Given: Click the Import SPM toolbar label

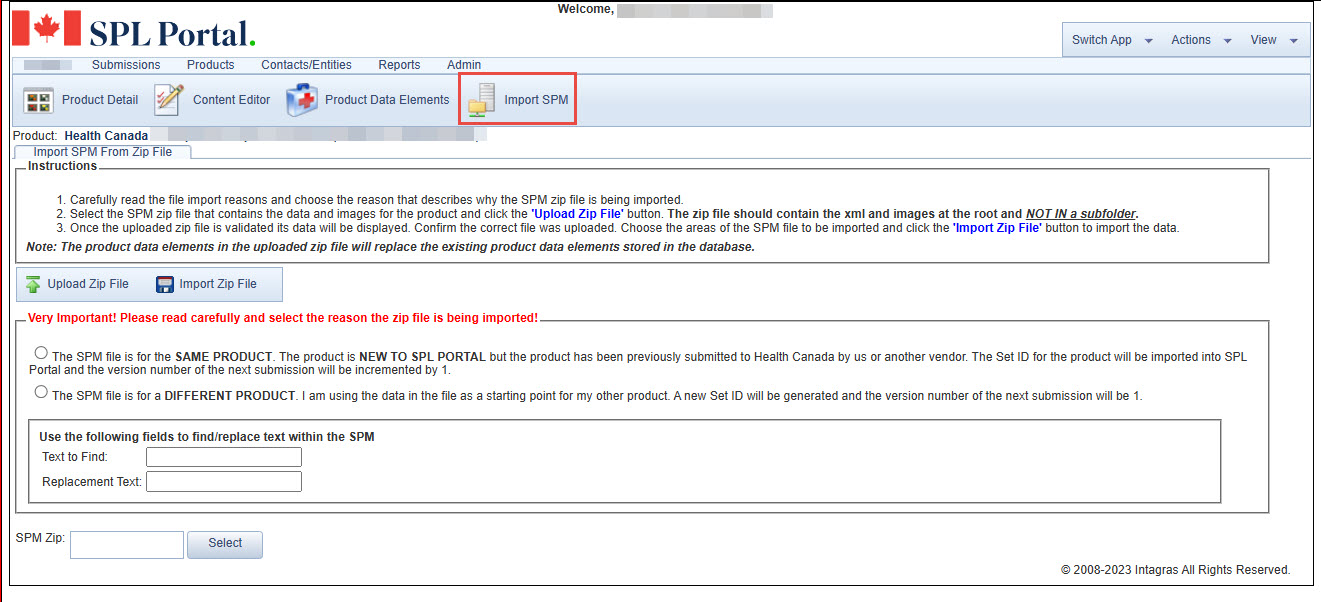Looking at the screenshot, I should coord(536,100).
